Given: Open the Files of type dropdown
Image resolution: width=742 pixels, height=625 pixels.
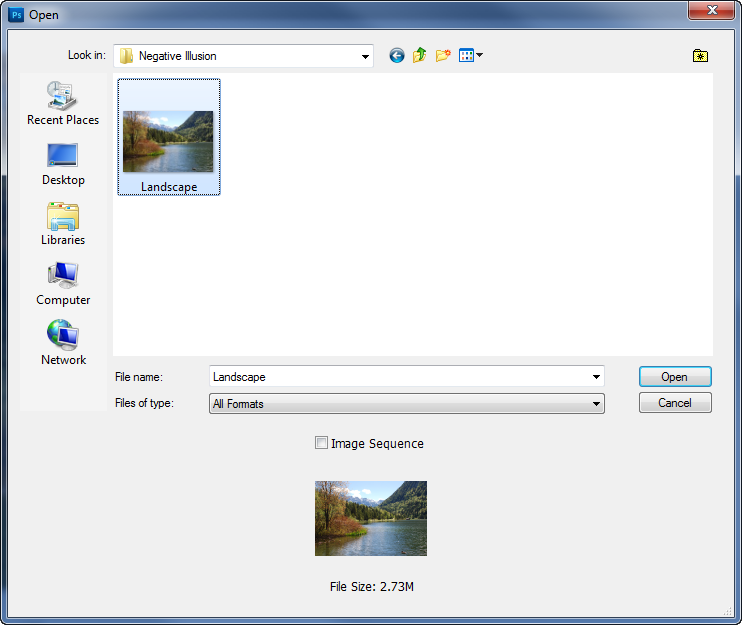Looking at the screenshot, I should [406, 404].
